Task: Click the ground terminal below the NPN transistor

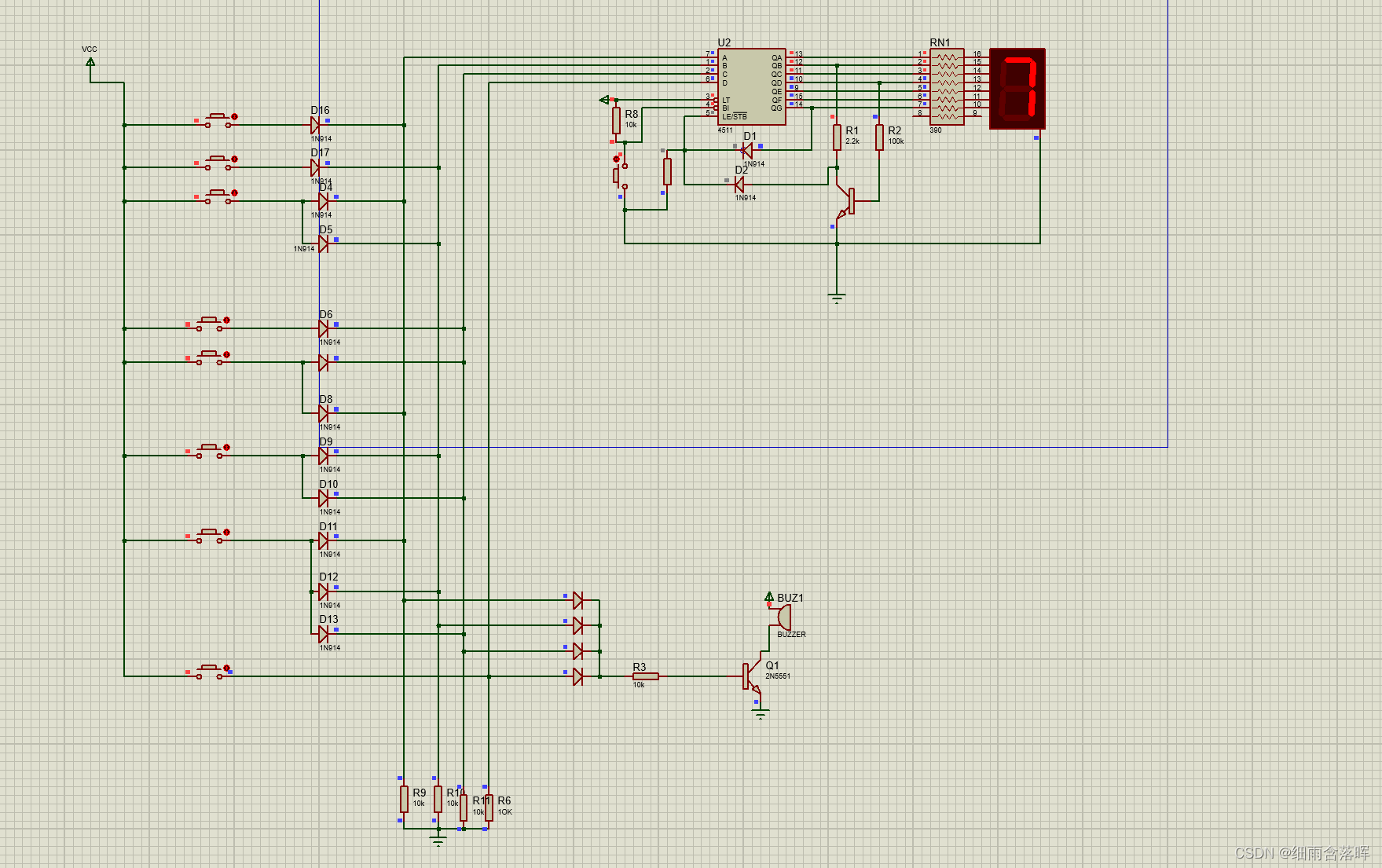Action: 838,298
